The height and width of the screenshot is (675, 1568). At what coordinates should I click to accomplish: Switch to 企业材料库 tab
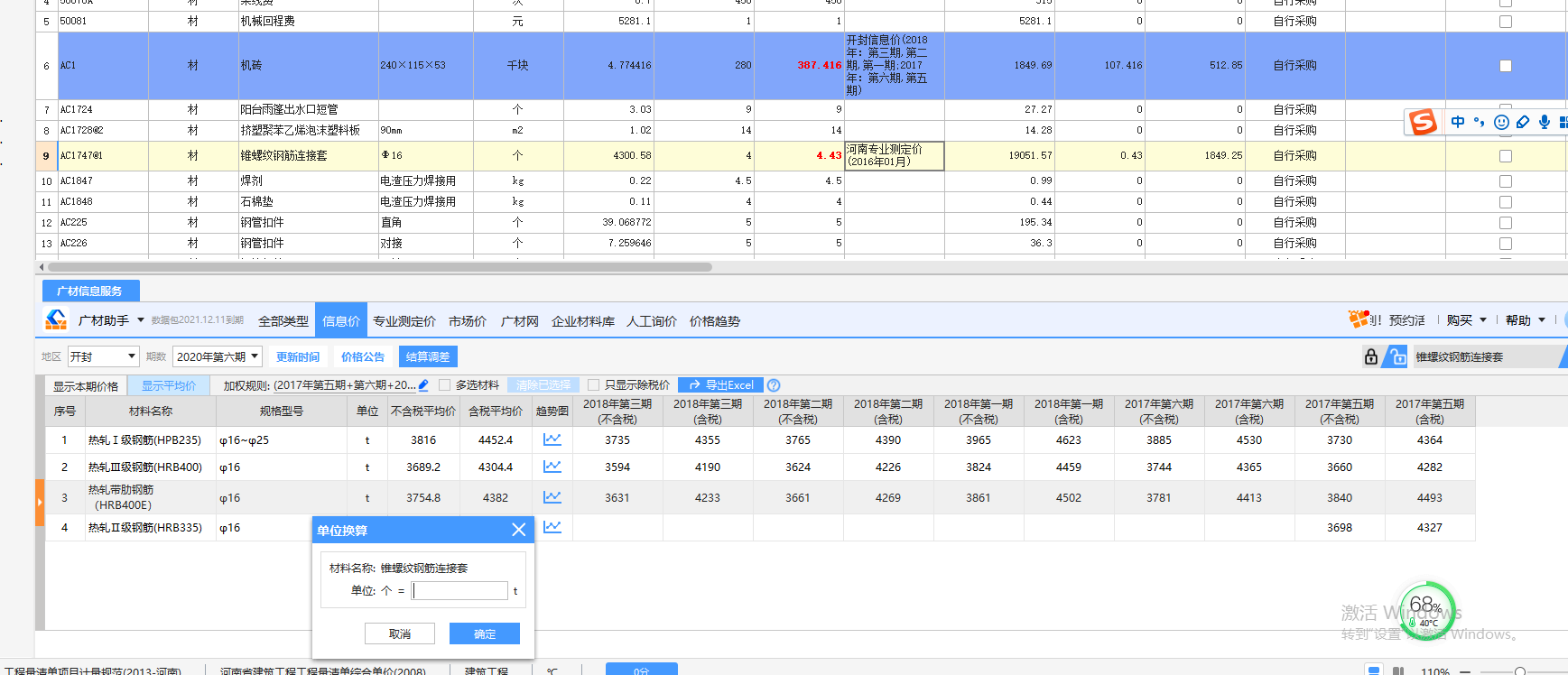point(583,321)
